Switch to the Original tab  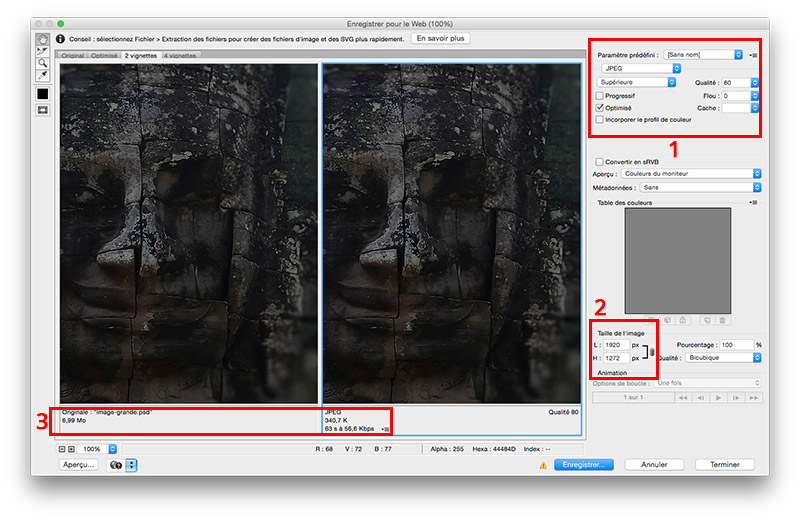pyautogui.click(x=72, y=55)
